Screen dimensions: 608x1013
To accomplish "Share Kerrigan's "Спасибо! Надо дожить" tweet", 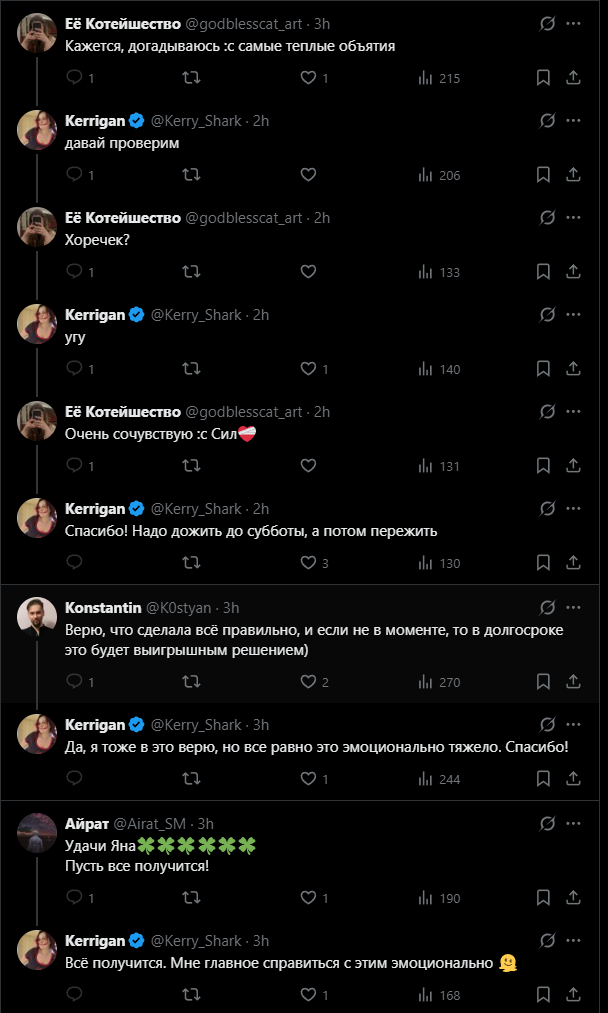I will click(573, 563).
